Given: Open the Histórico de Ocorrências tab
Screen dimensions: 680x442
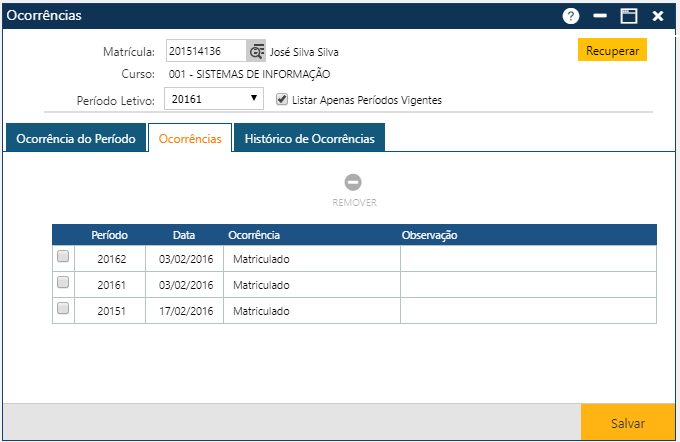Looking at the screenshot, I should click(x=309, y=139).
